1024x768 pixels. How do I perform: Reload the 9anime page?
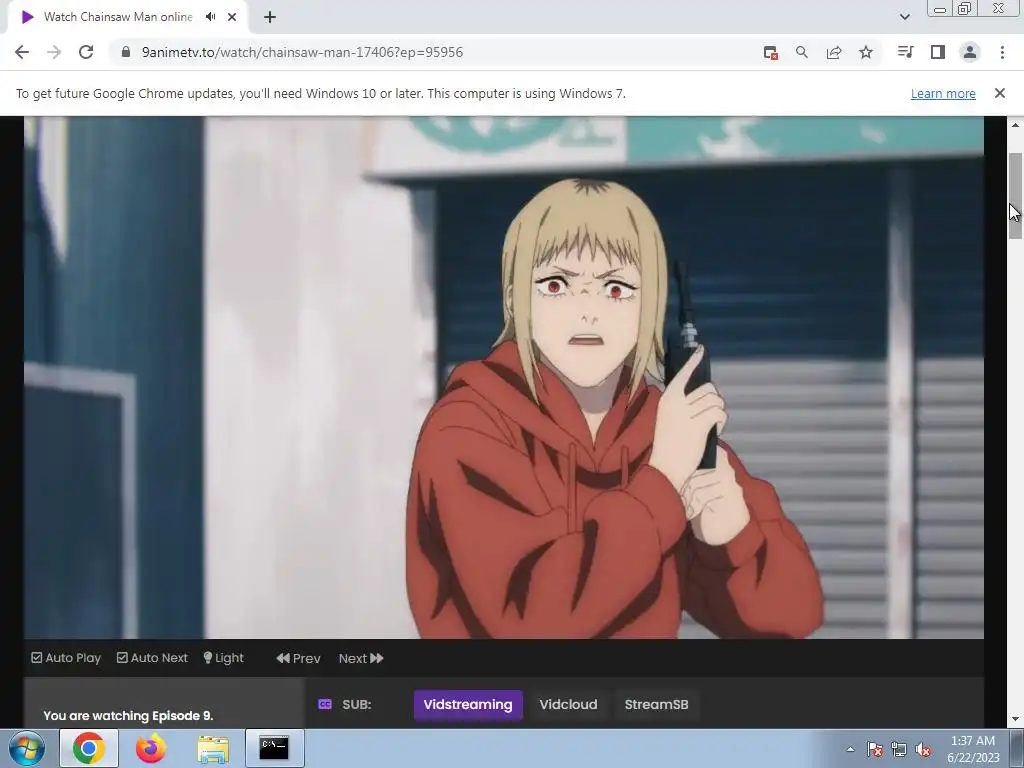point(86,52)
